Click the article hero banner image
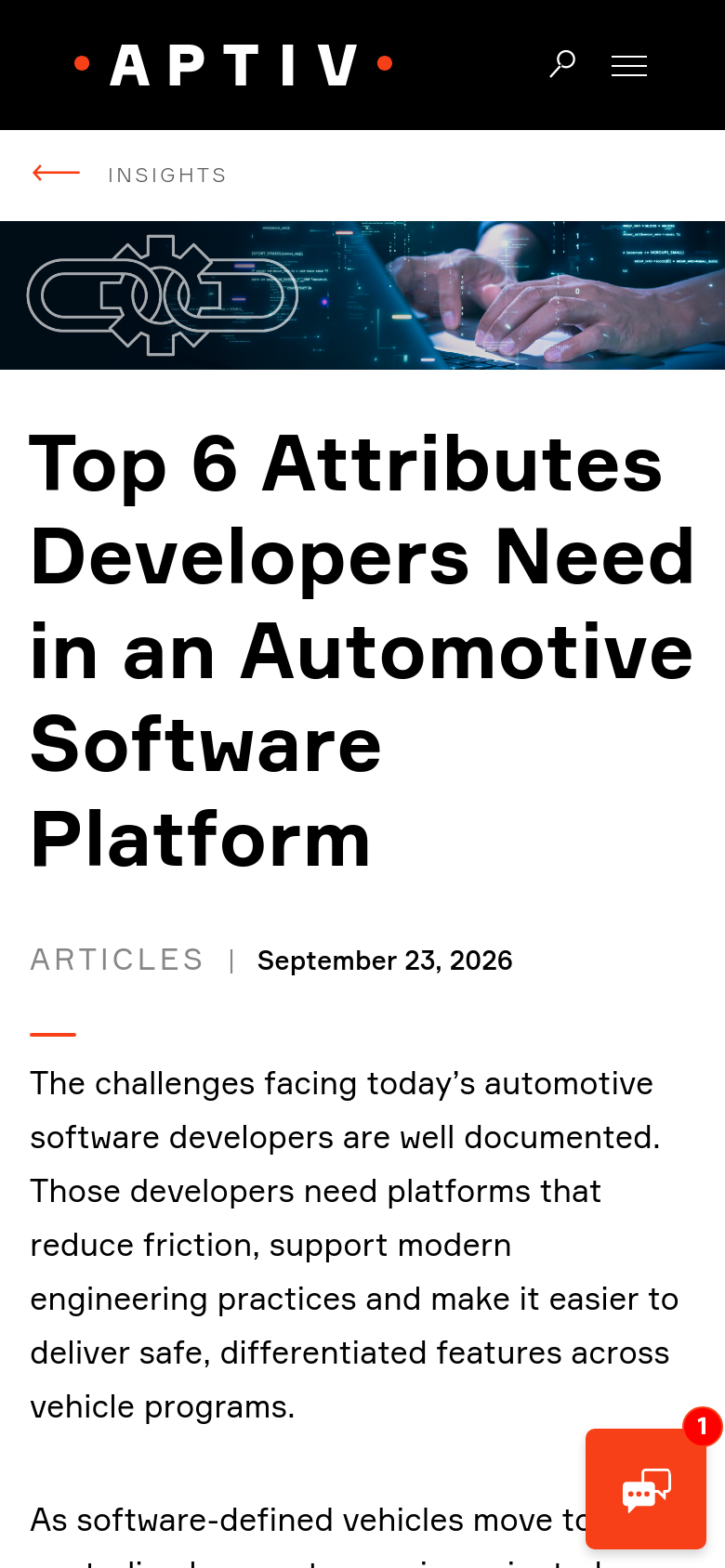Viewport: 725px width, 1568px height. click(x=362, y=295)
